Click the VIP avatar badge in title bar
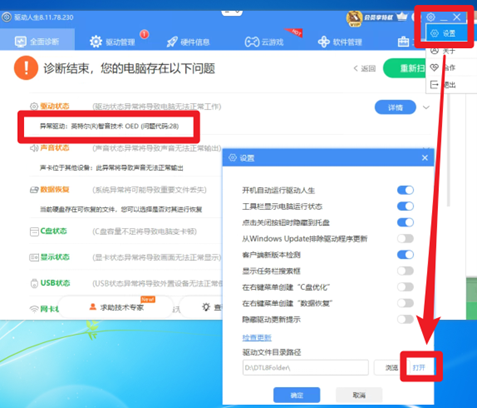Image resolution: width=477 pixels, height=408 pixels. point(354,18)
